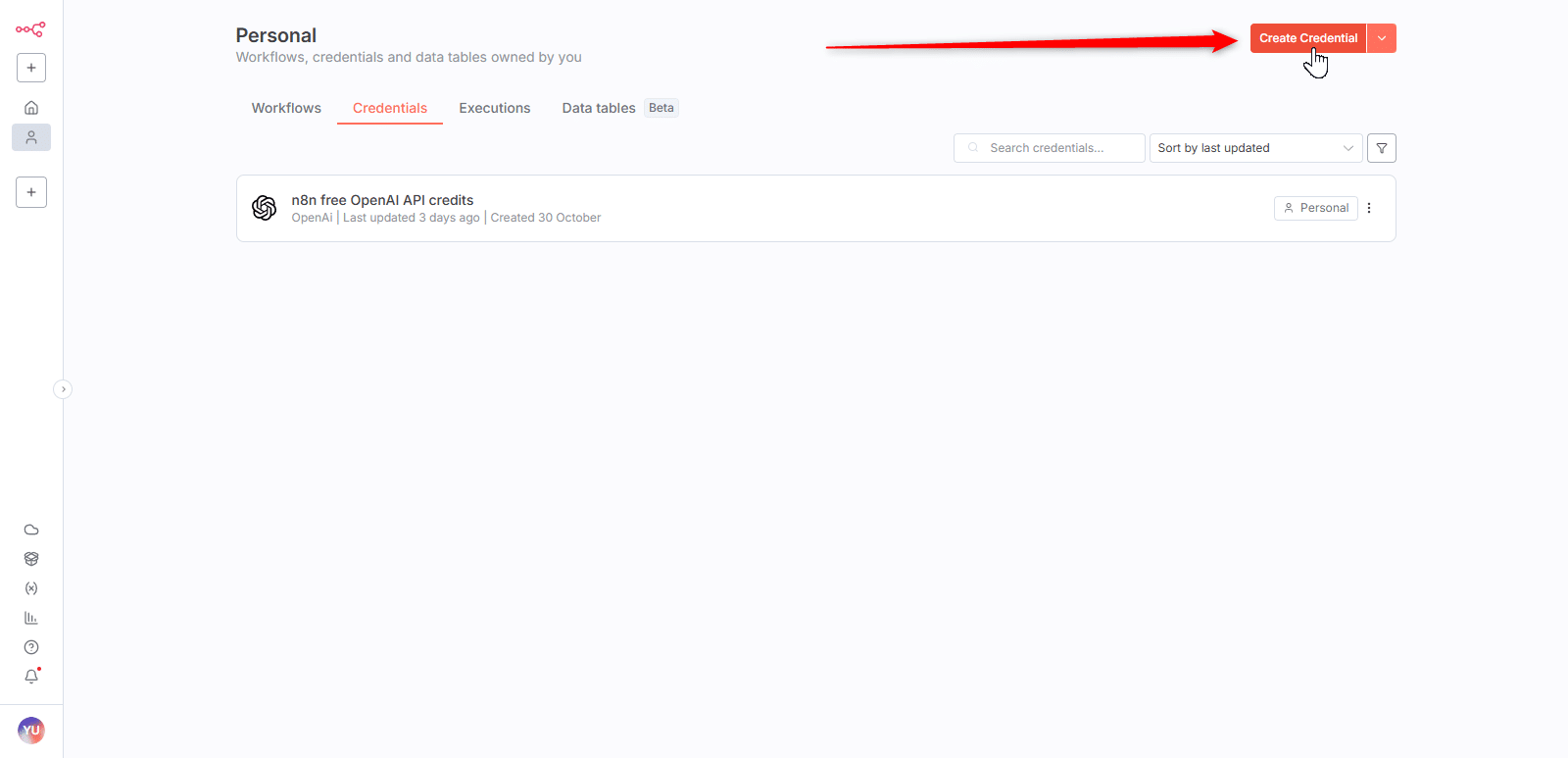This screenshot has width=1568, height=758.
Task: Switch to the Executions tab
Action: pos(494,108)
